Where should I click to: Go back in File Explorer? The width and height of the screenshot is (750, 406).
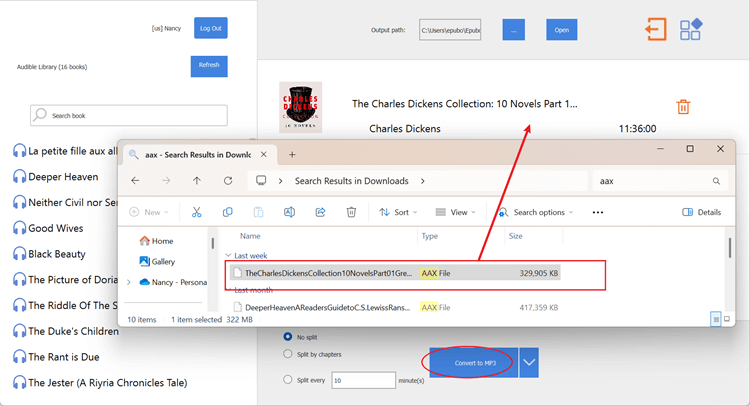[x=135, y=181]
